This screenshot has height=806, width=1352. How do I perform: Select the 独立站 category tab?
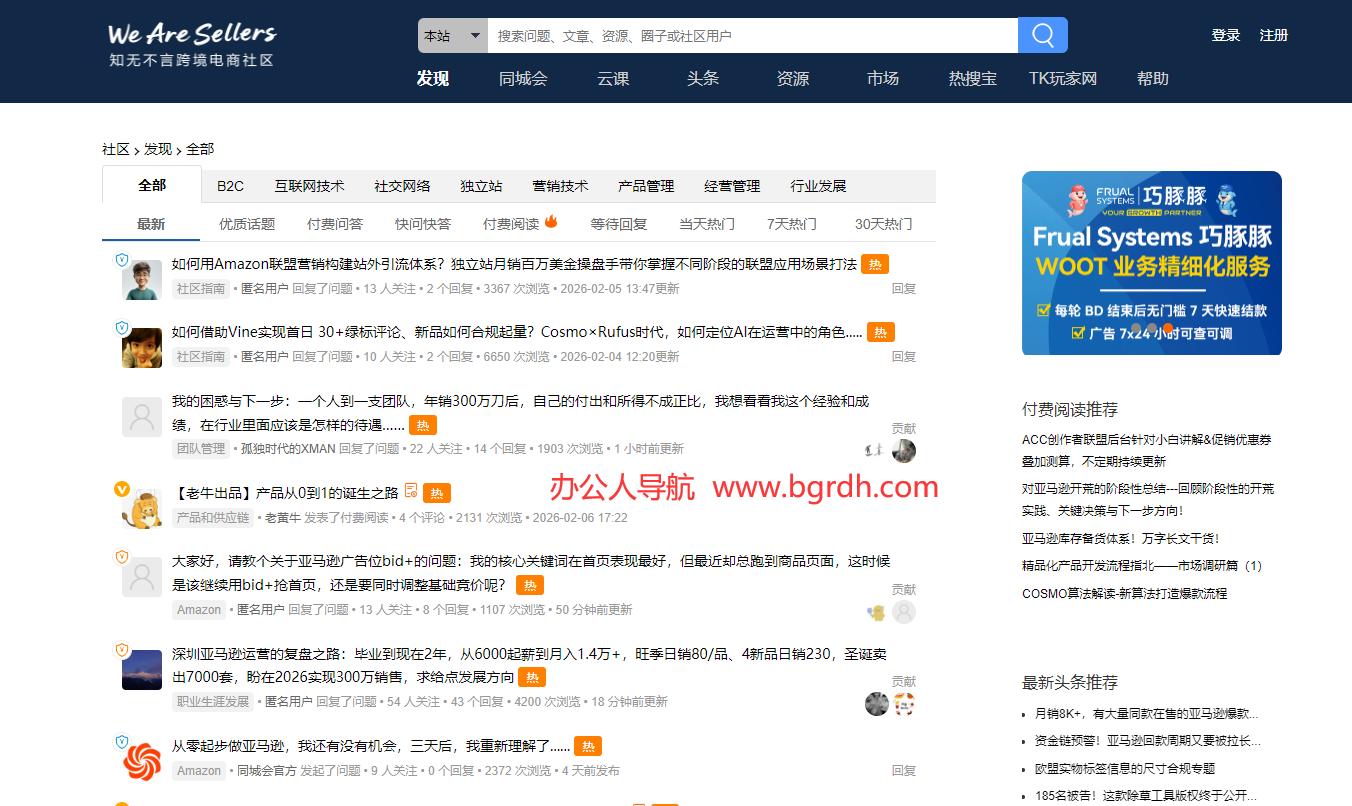481,186
